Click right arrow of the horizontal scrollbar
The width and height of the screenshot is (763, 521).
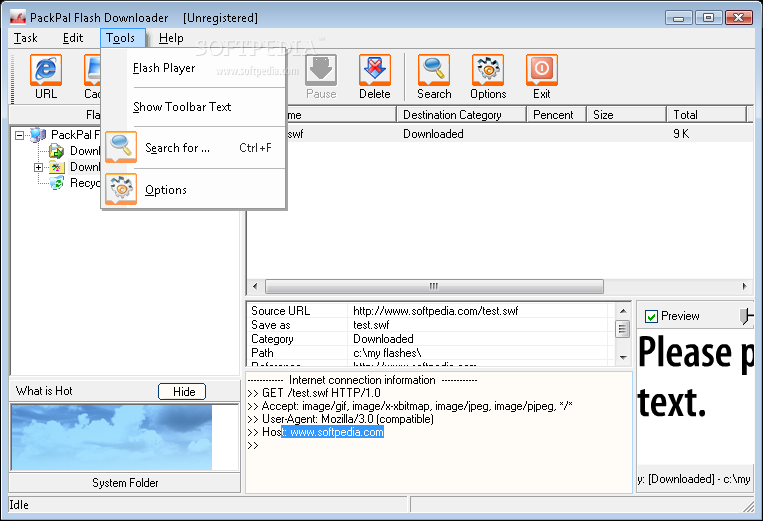[745, 286]
